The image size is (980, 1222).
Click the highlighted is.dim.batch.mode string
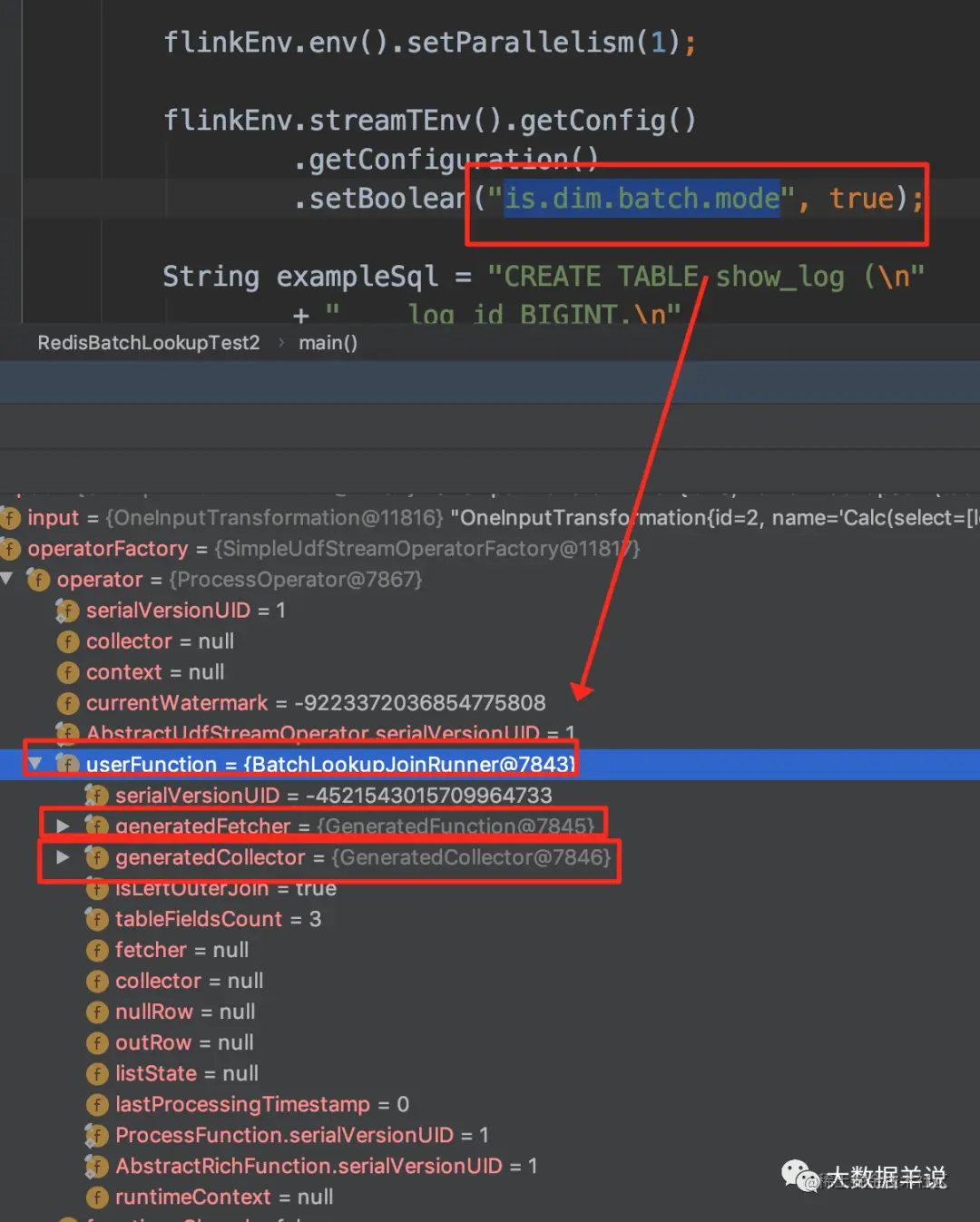tap(642, 198)
